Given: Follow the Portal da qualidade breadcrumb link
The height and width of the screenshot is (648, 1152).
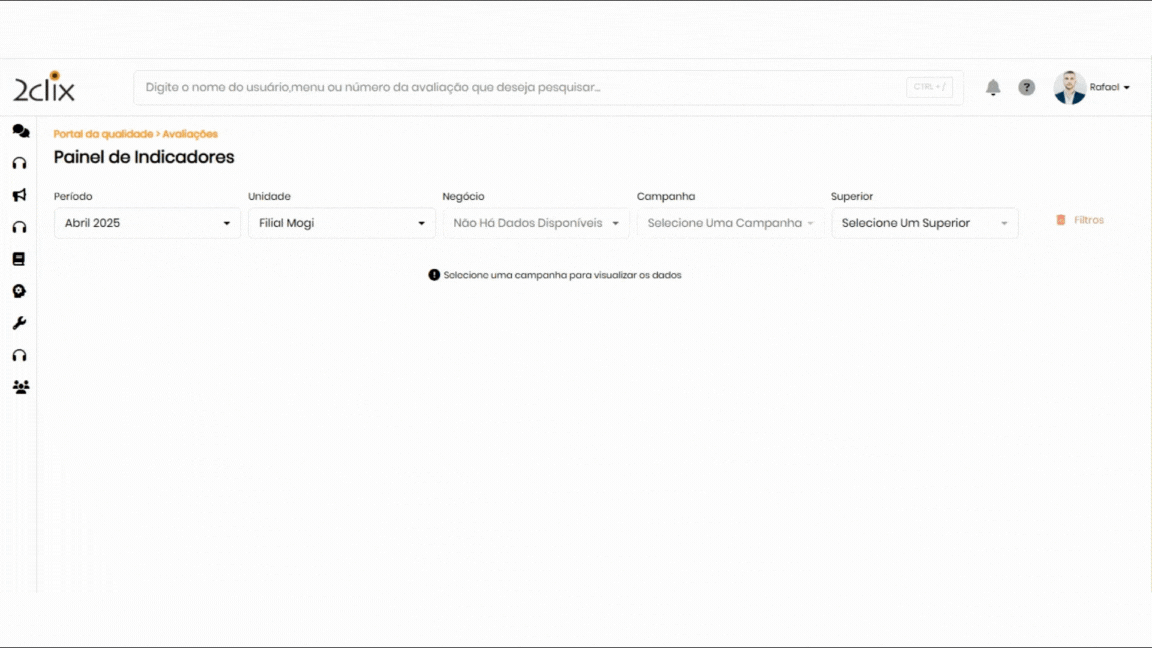Looking at the screenshot, I should pos(103,134).
